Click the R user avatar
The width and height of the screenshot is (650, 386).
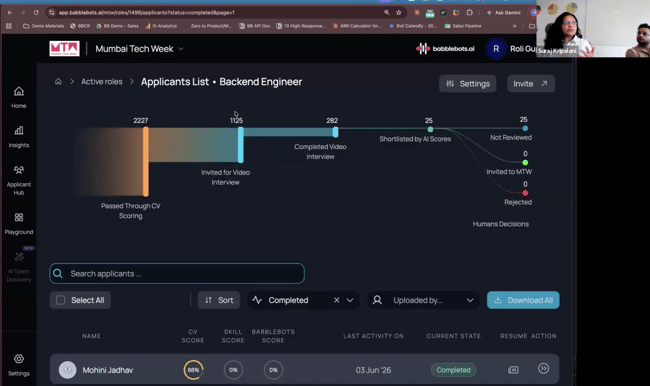point(496,49)
